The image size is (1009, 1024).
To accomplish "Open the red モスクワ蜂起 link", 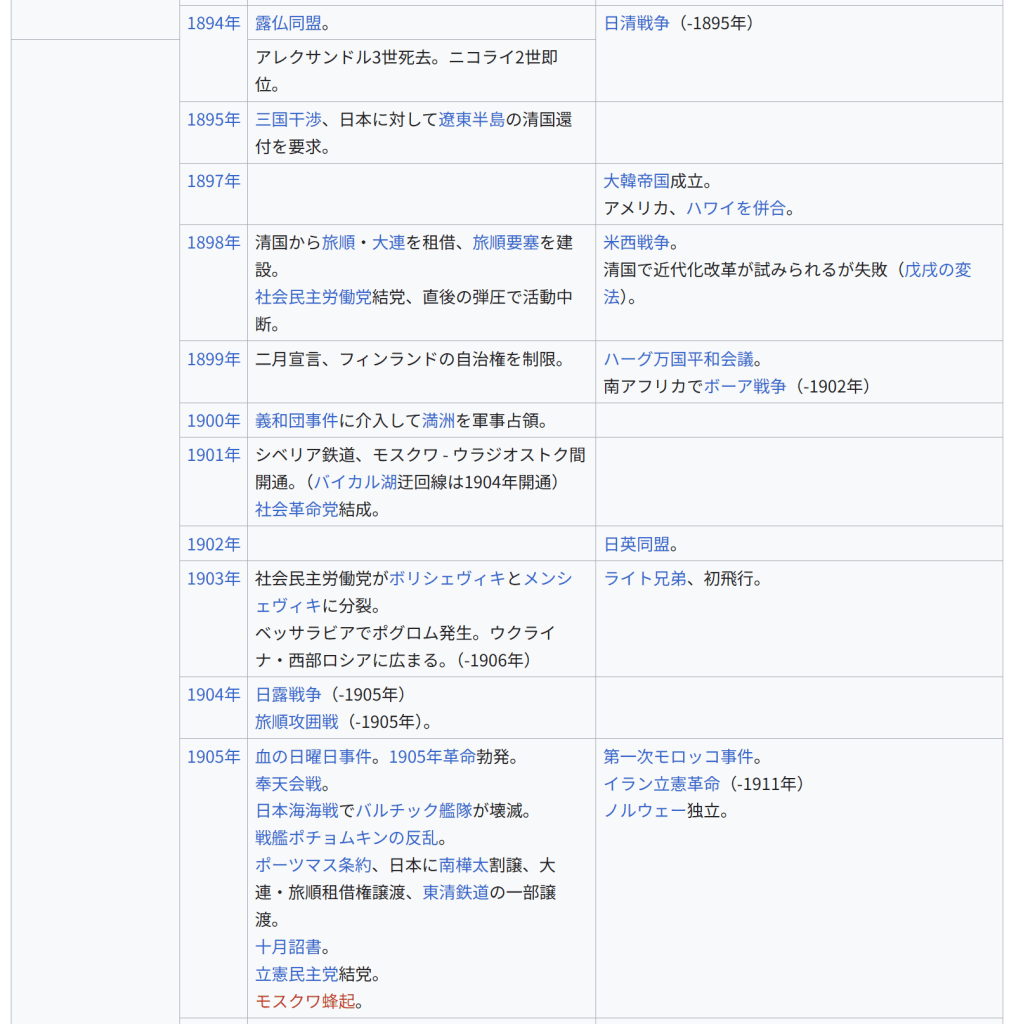I will point(305,1001).
